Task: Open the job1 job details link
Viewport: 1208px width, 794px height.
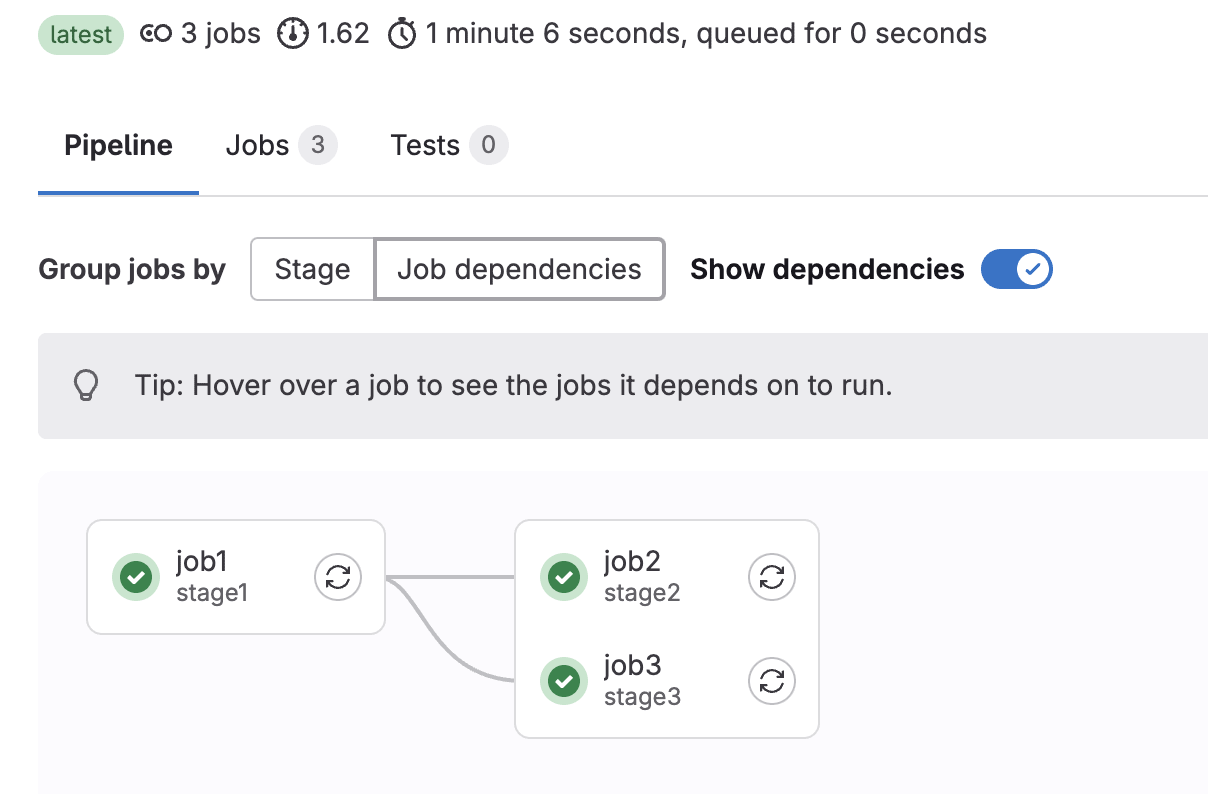Action: click(x=209, y=562)
